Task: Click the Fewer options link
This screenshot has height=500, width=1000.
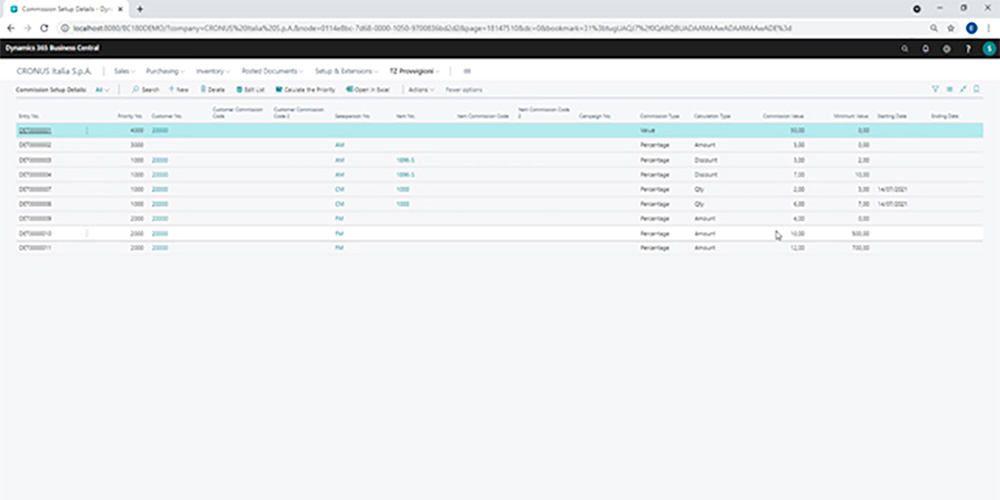Action: coord(464,90)
